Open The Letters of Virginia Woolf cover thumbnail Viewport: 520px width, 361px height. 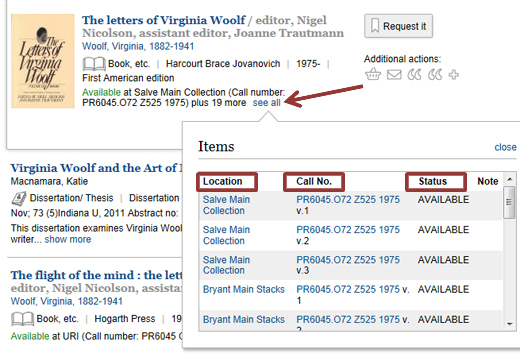(43, 61)
